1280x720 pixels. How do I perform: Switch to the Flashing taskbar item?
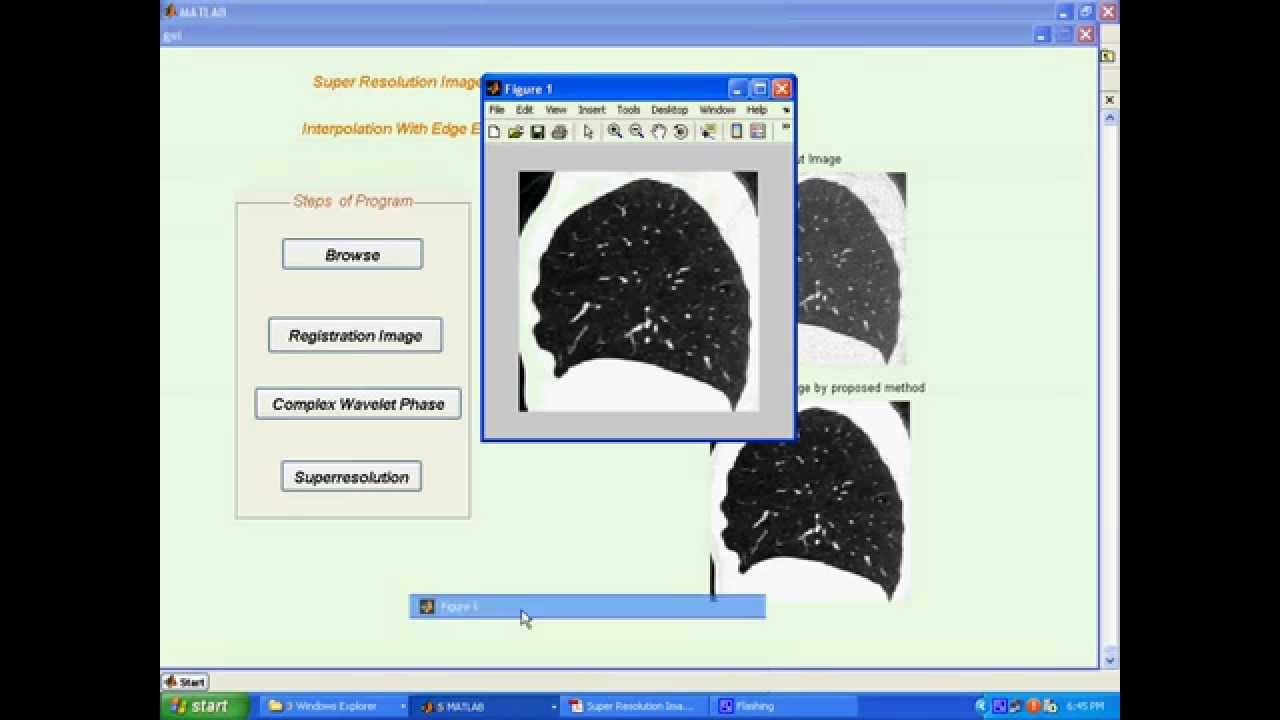[x=784, y=706]
